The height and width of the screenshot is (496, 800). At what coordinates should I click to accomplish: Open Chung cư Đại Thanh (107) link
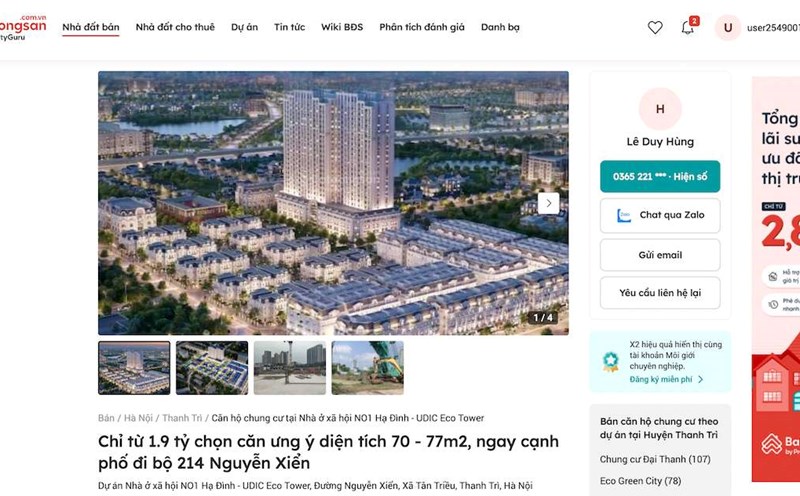pyautogui.click(x=655, y=459)
